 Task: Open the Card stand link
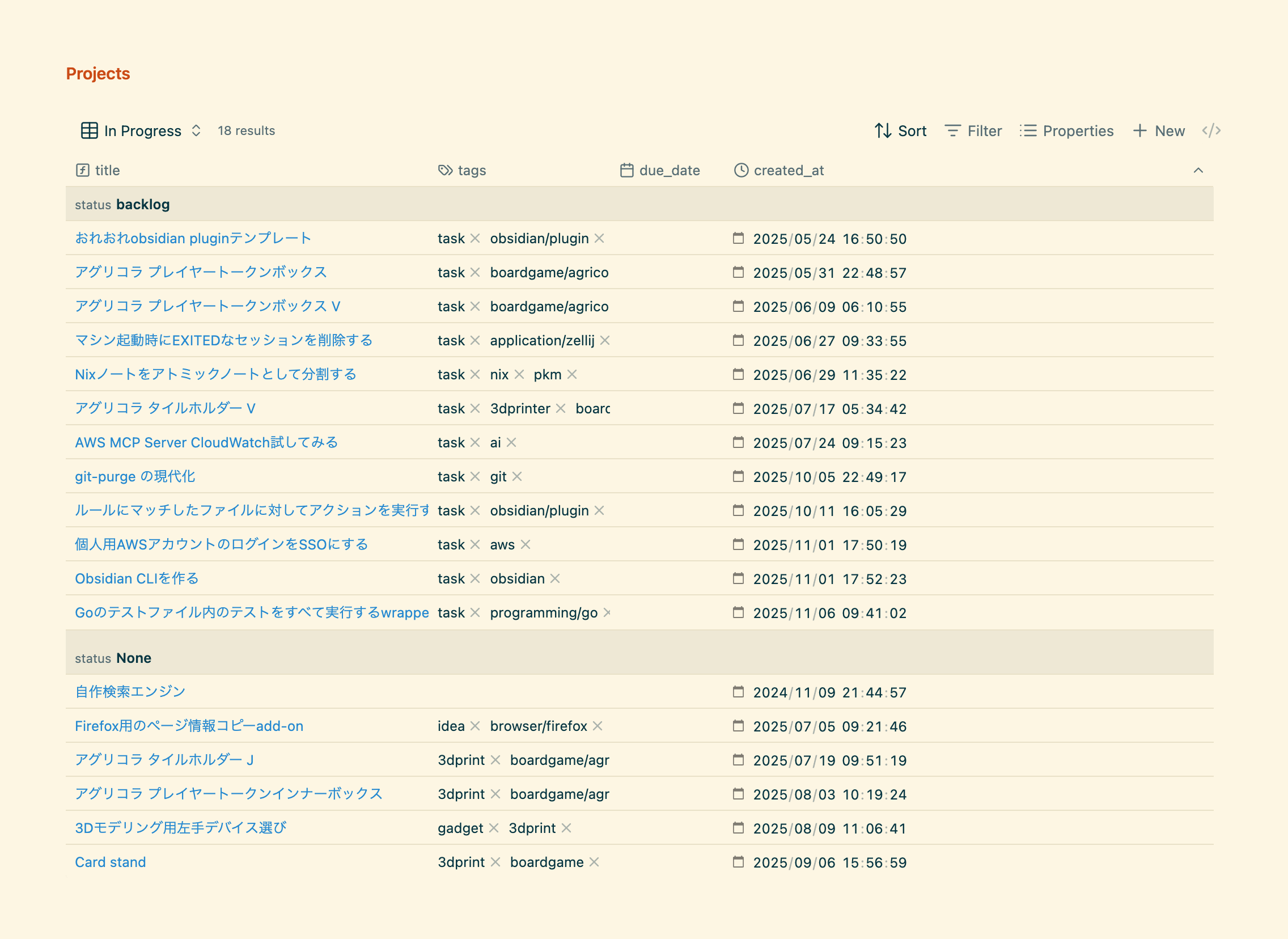pyautogui.click(x=110, y=862)
